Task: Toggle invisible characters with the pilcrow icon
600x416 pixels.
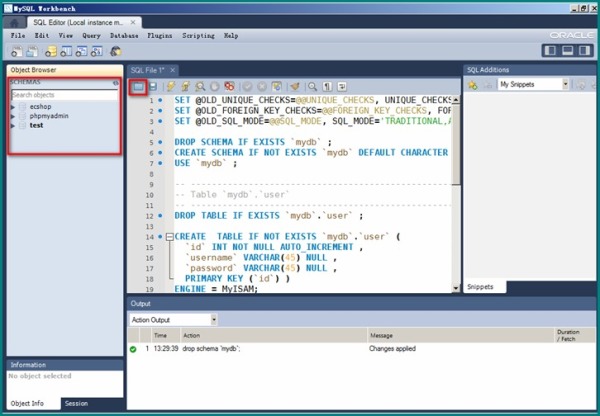Action: coord(327,87)
